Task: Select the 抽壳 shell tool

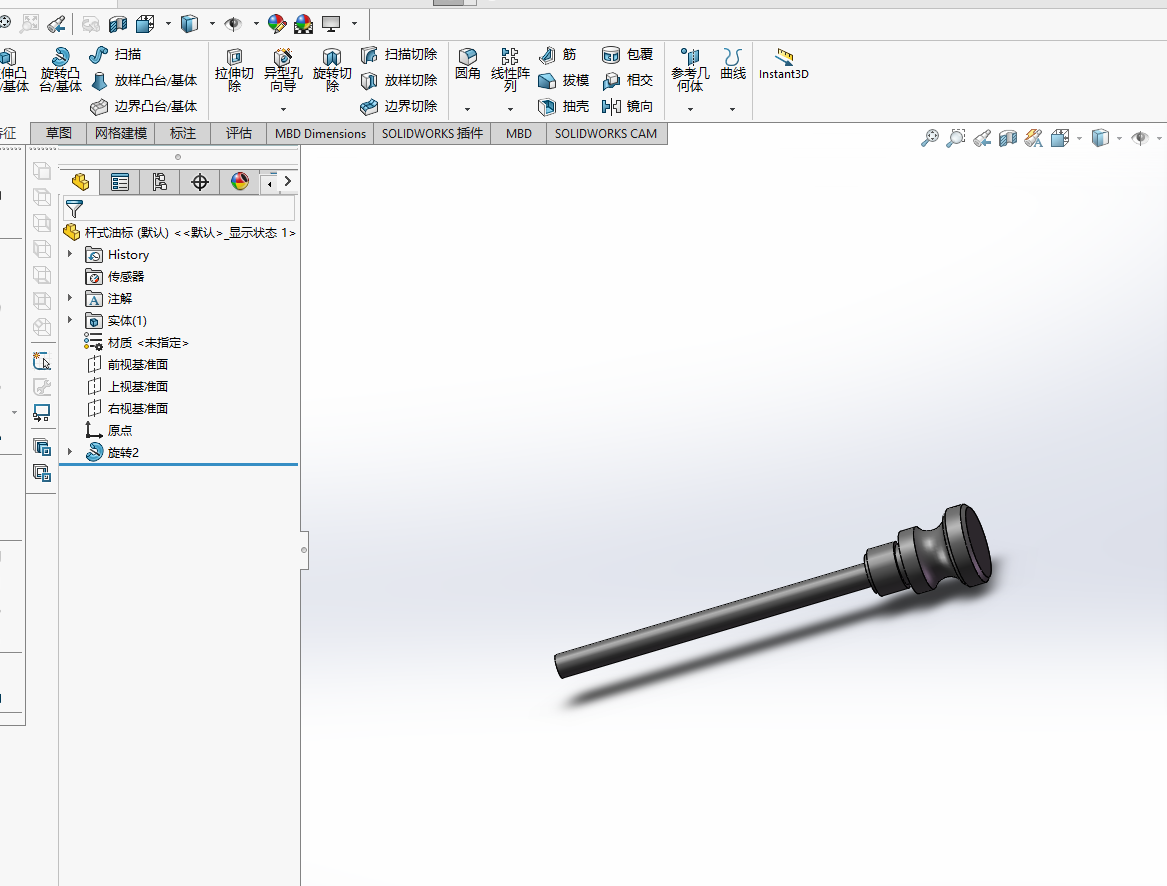Action: [563, 106]
